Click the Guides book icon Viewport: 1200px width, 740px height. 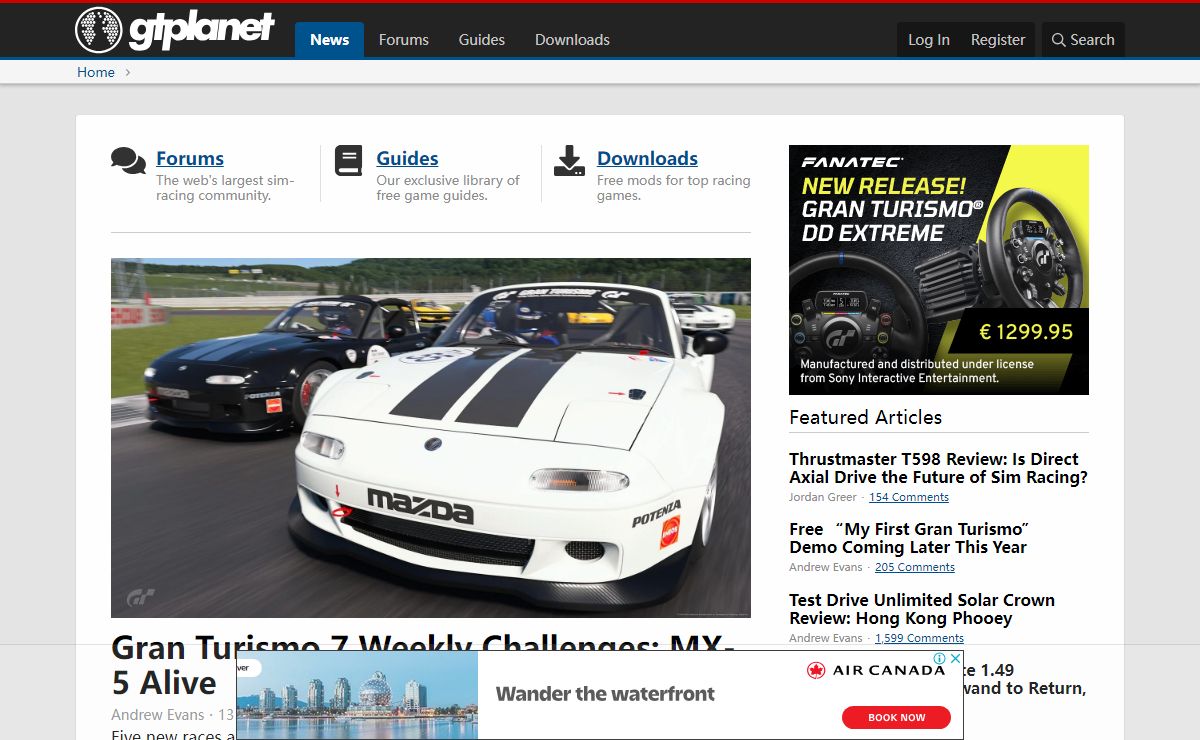click(x=348, y=161)
